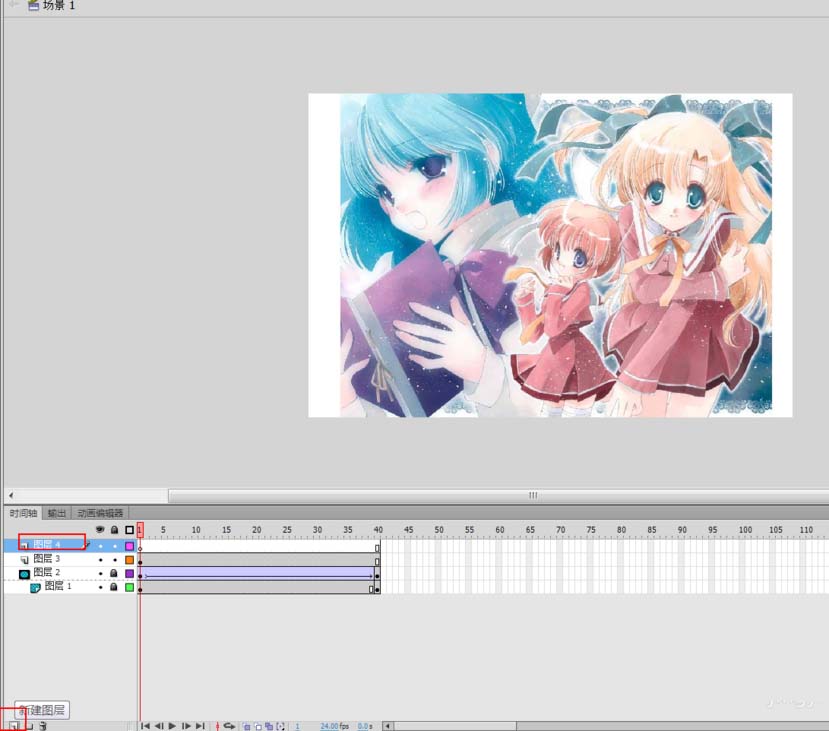Switch to the 动画编辑器 tab
Image resolution: width=829 pixels, height=731 pixels.
(x=100, y=513)
